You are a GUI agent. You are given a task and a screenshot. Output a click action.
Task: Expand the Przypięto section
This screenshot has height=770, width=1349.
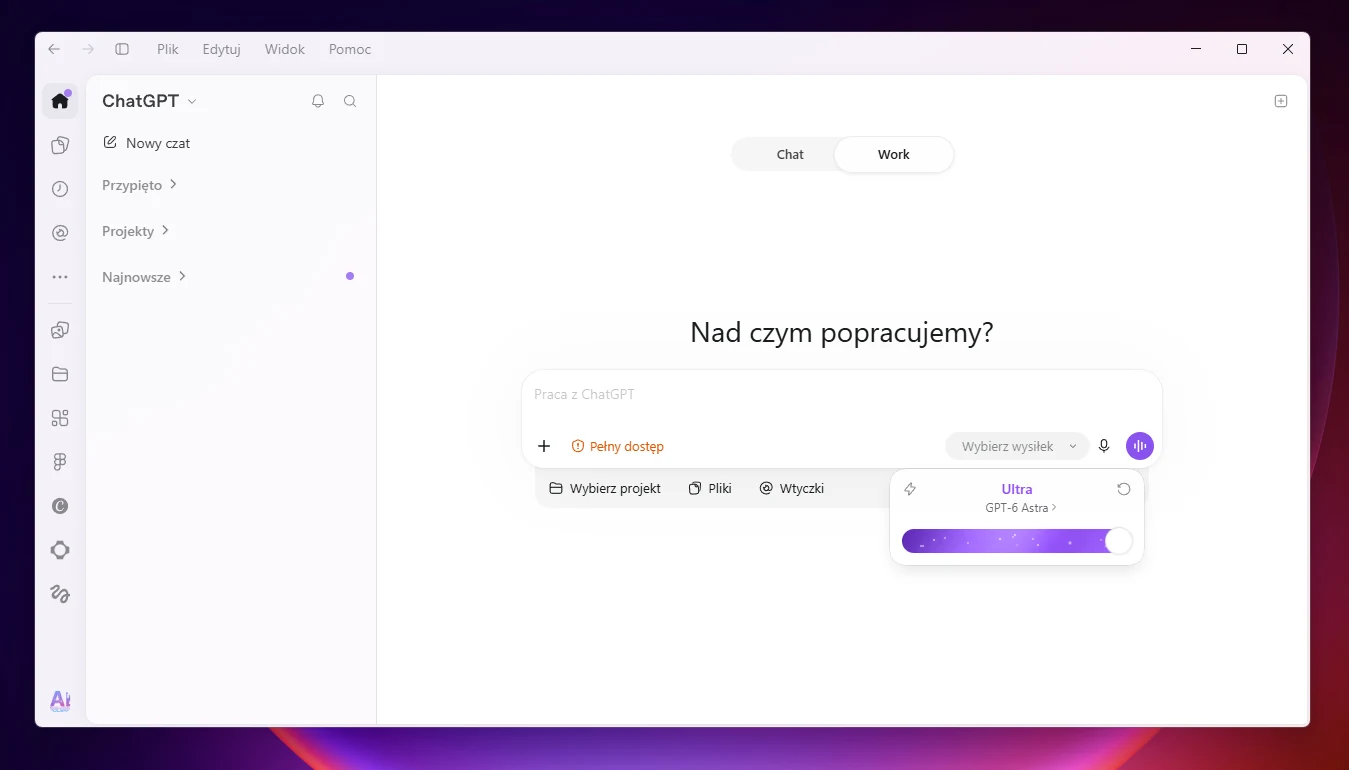click(140, 185)
